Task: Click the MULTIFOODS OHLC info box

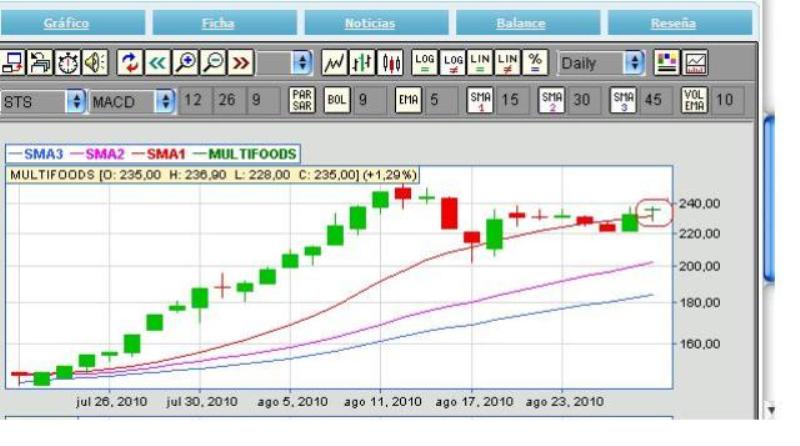Action: click(x=212, y=175)
